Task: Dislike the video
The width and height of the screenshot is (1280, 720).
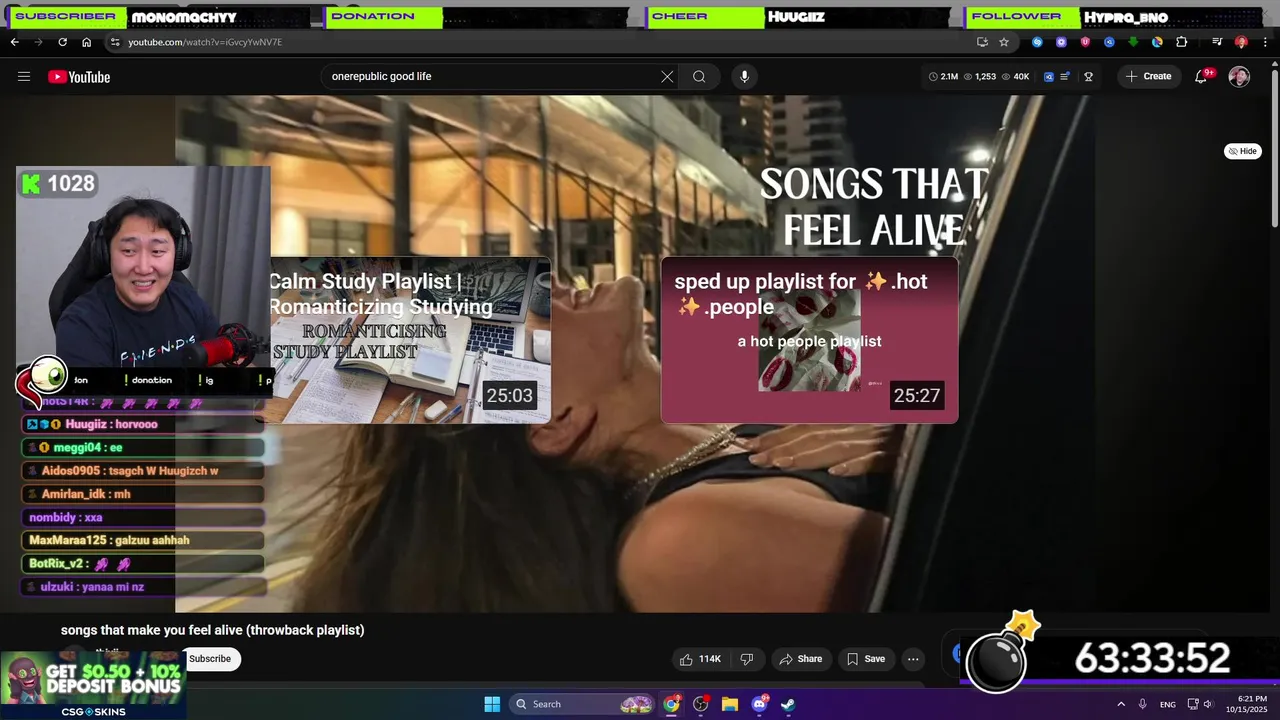Action: pos(746,659)
